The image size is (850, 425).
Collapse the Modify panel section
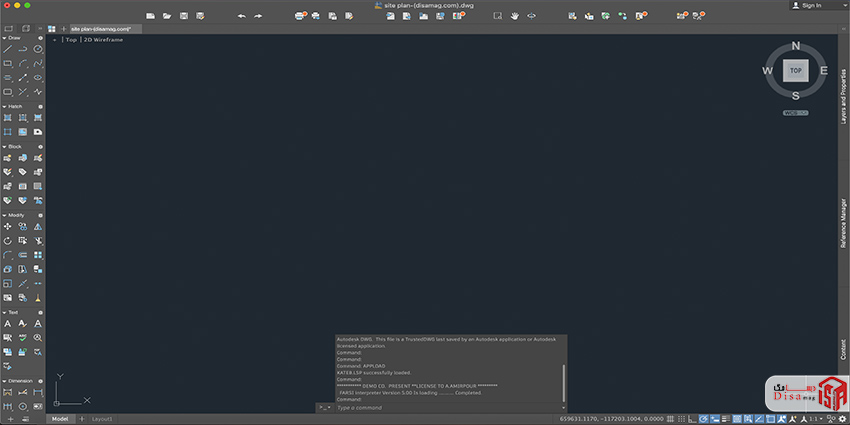4,215
